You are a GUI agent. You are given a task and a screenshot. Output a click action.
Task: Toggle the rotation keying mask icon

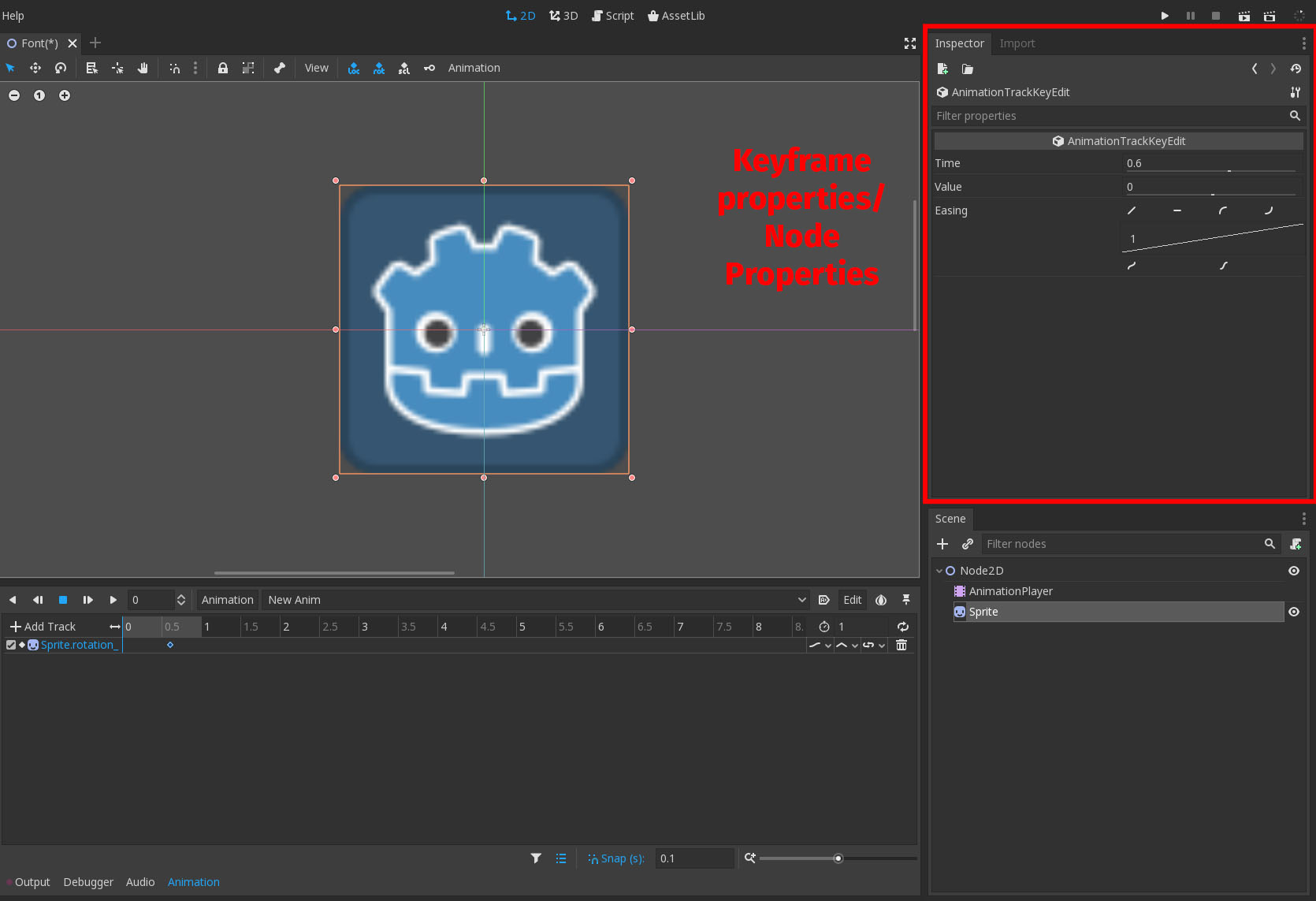379,68
